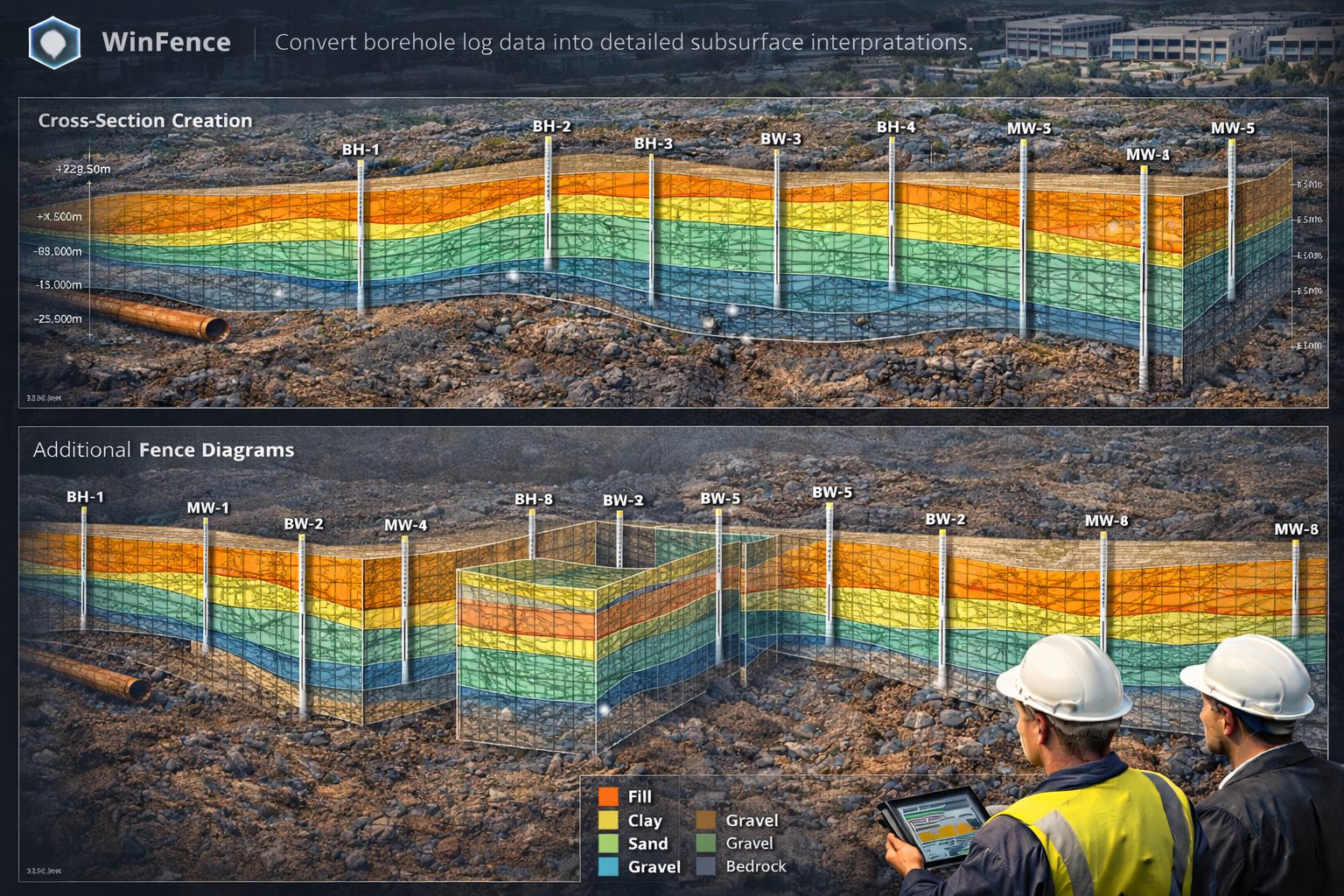The height and width of the screenshot is (896, 1344).
Task: Click the depth scale label -15.000m
Action: 58,283
